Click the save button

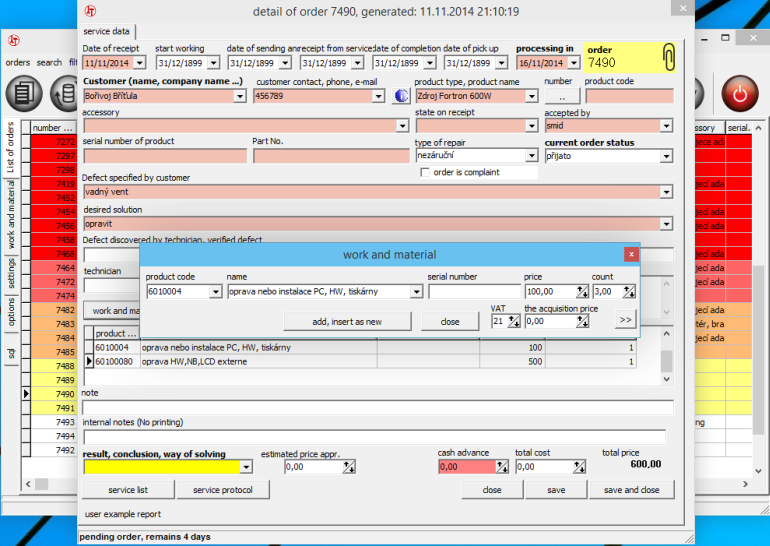tap(556, 490)
